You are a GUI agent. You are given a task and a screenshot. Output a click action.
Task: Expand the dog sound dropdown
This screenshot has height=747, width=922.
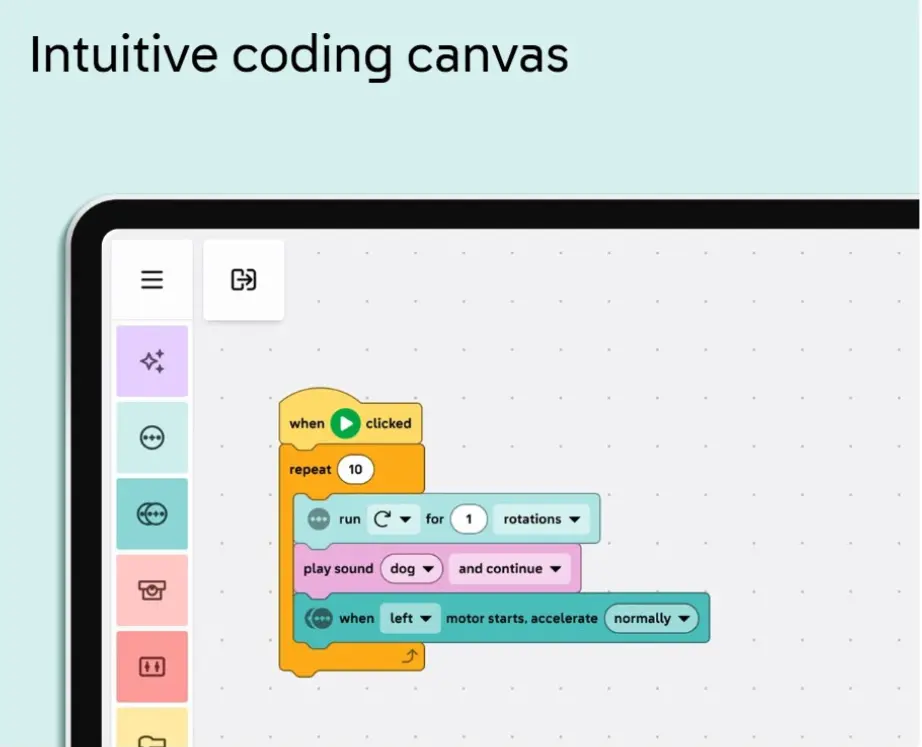pyautogui.click(x=411, y=569)
